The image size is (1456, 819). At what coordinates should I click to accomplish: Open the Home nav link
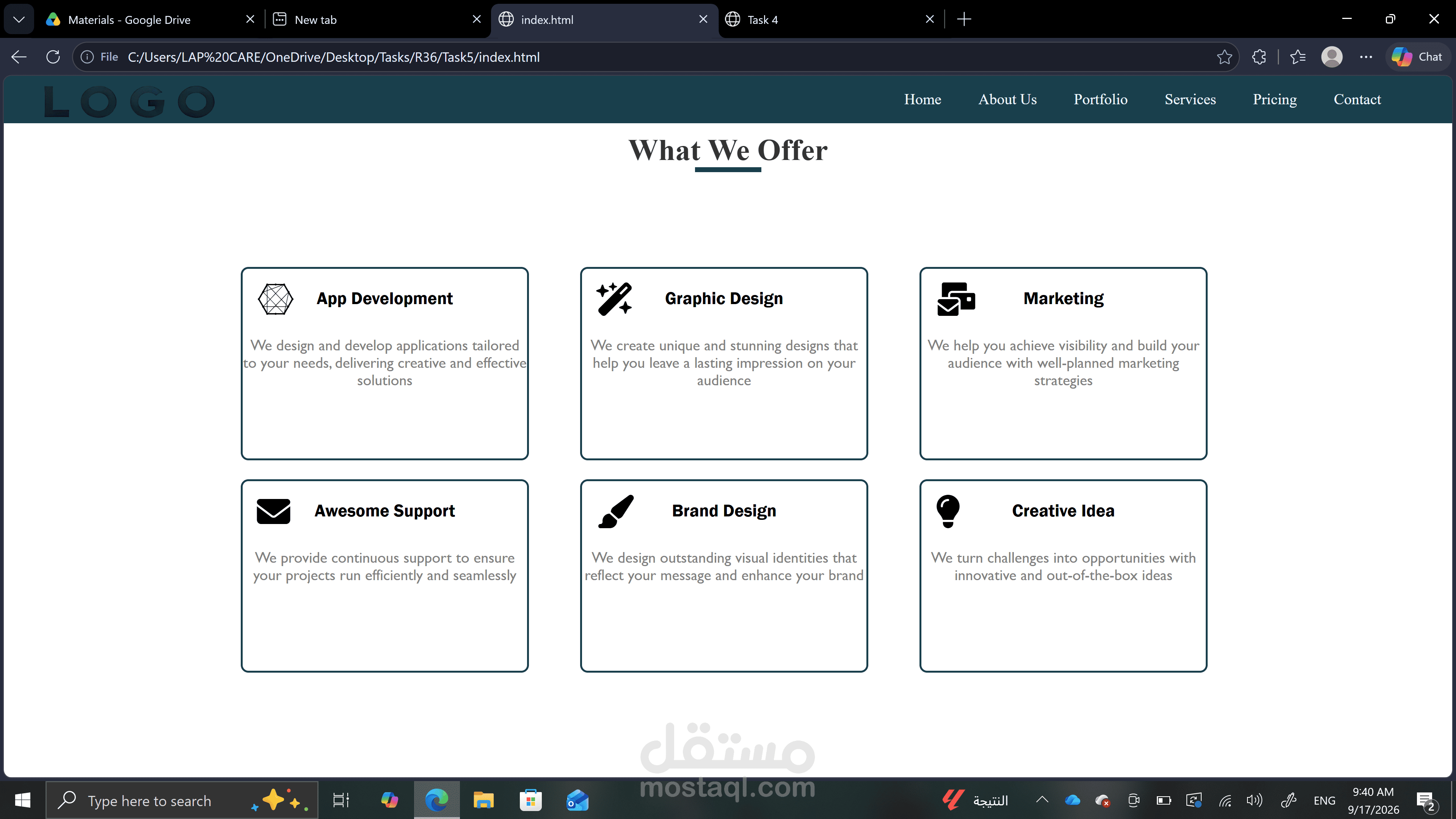pyautogui.click(x=923, y=99)
